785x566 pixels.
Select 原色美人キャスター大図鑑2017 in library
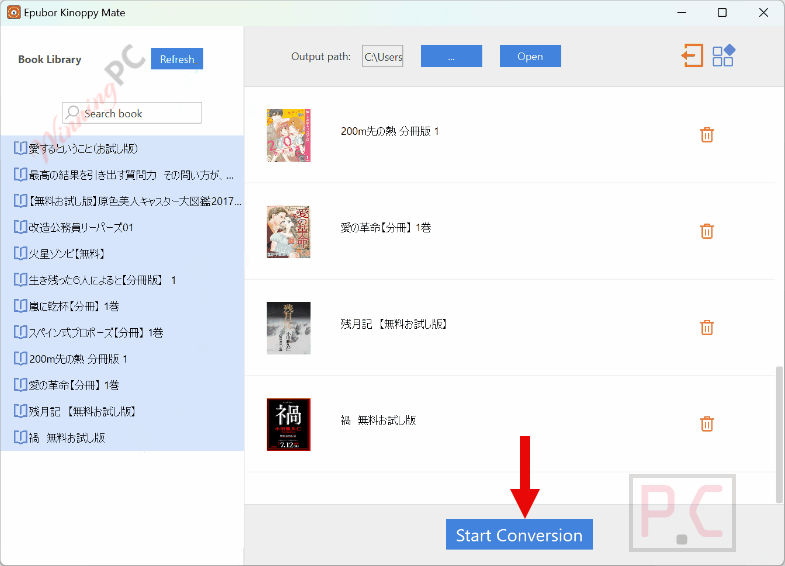[122, 201]
